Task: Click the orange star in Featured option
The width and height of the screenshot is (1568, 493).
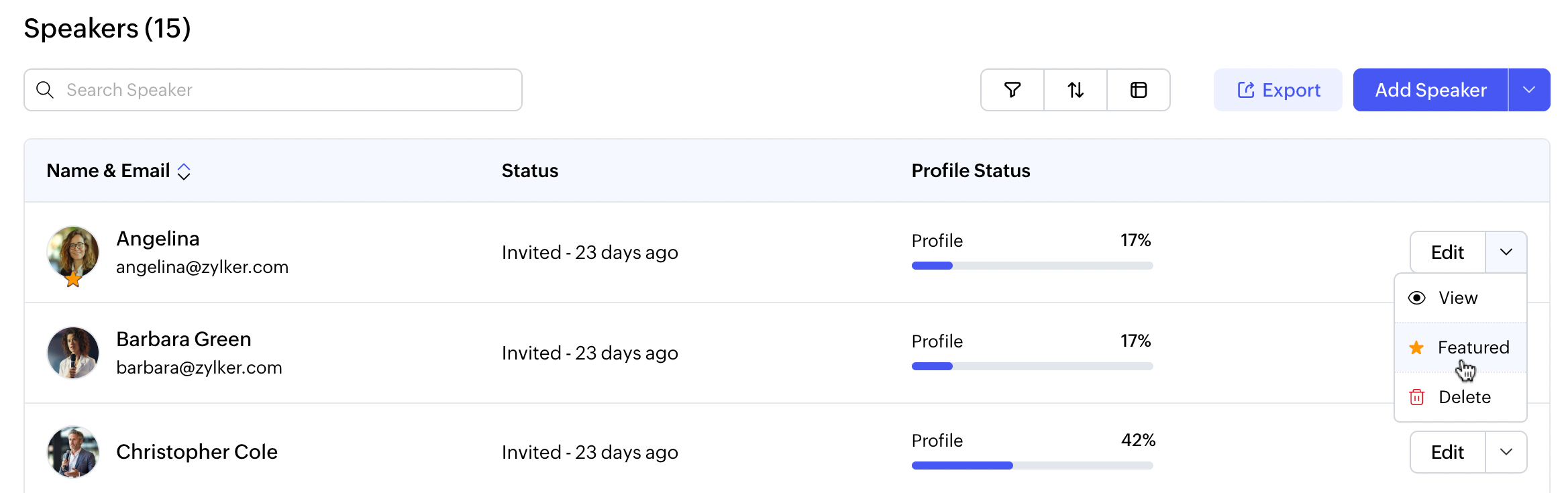Action: click(x=1416, y=347)
